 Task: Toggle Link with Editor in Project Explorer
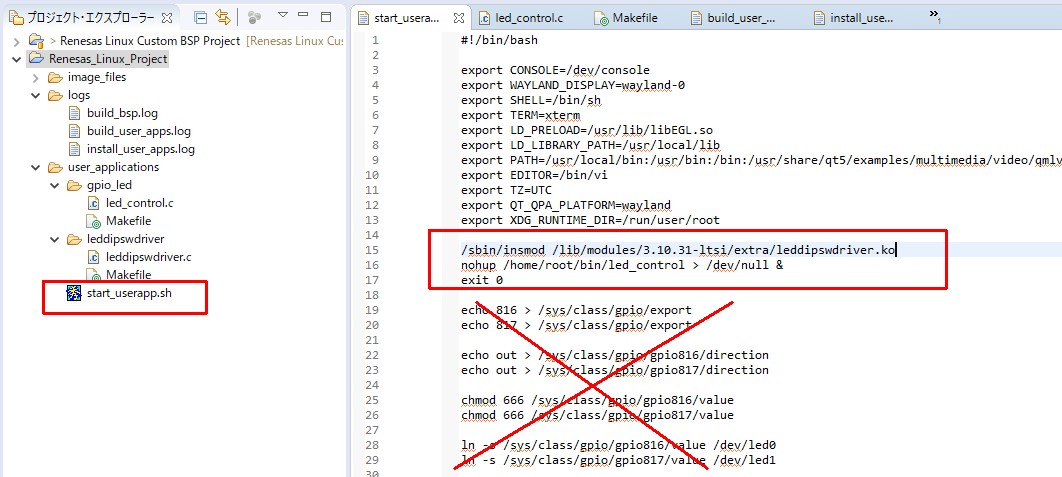[x=222, y=18]
